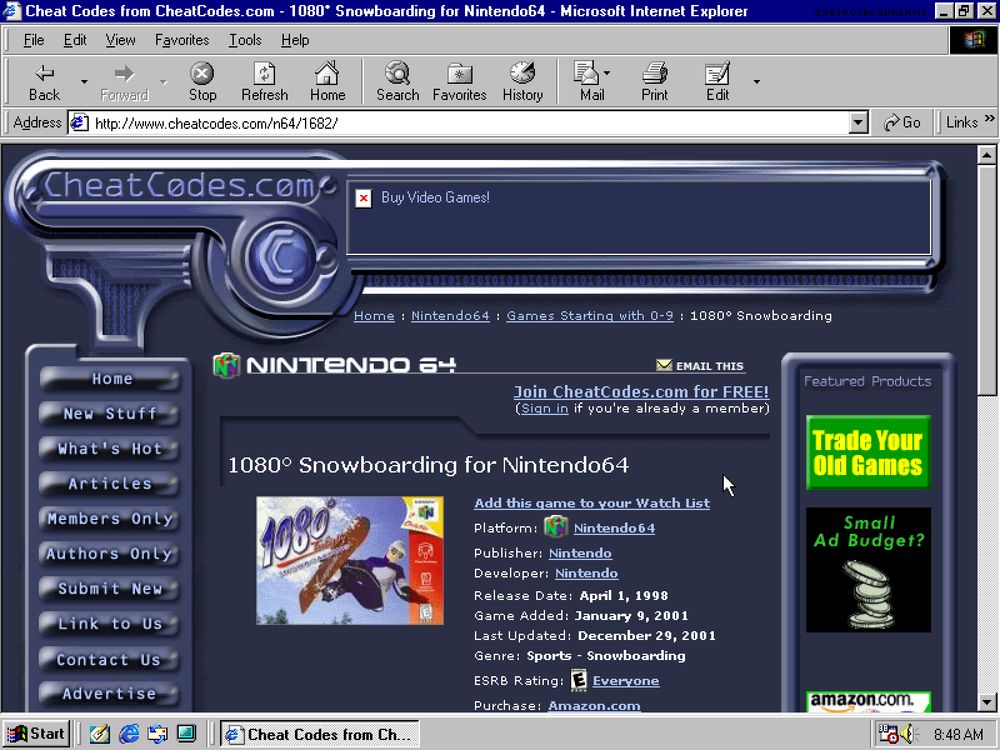Click Join CheatCodes.com for FREE link
The width and height of the screenshot is (1000, 750).
coord(642,392)
